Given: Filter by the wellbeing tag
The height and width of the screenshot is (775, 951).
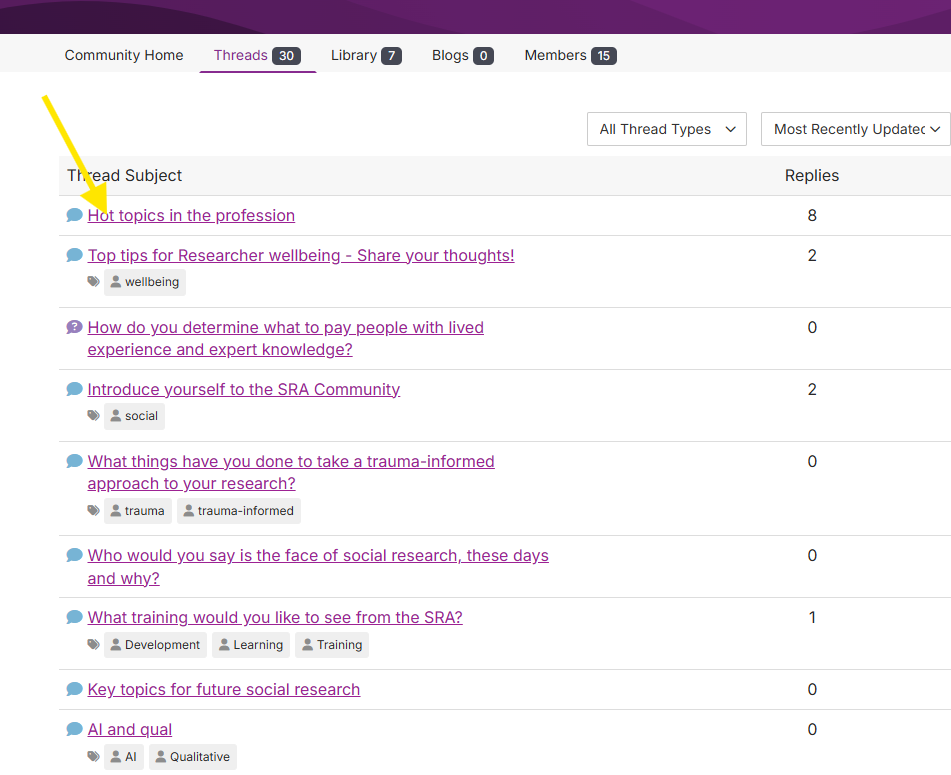Looking at the screenshot, I should (145, 282).
